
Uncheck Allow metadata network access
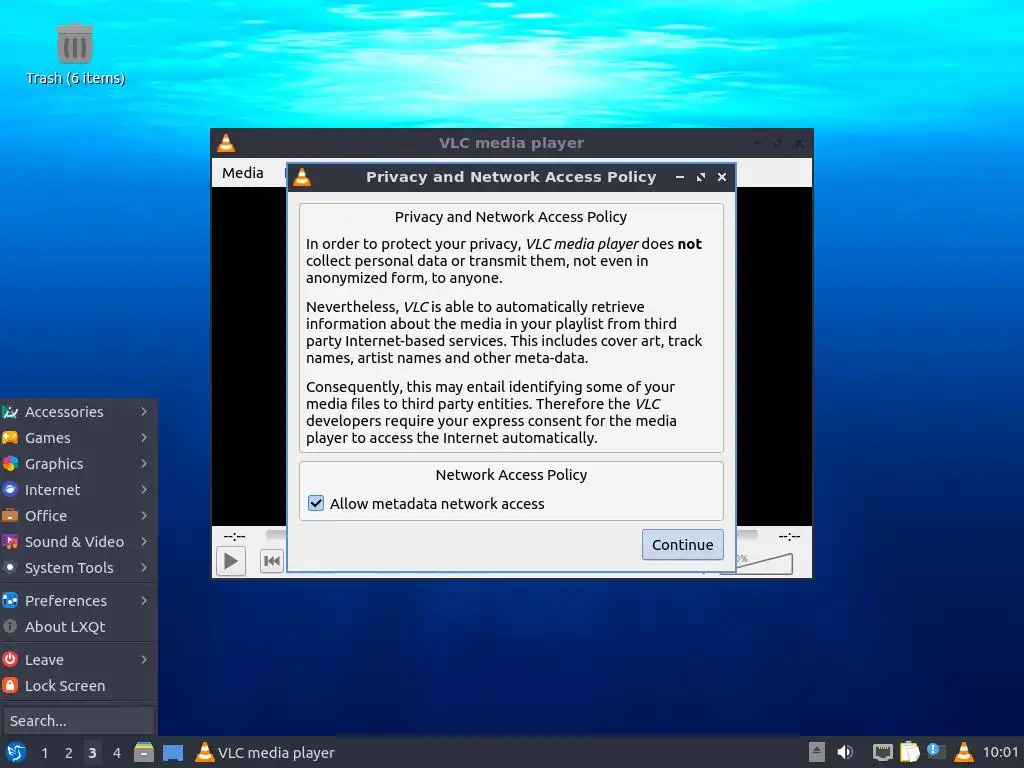click(x=316, y=504)
